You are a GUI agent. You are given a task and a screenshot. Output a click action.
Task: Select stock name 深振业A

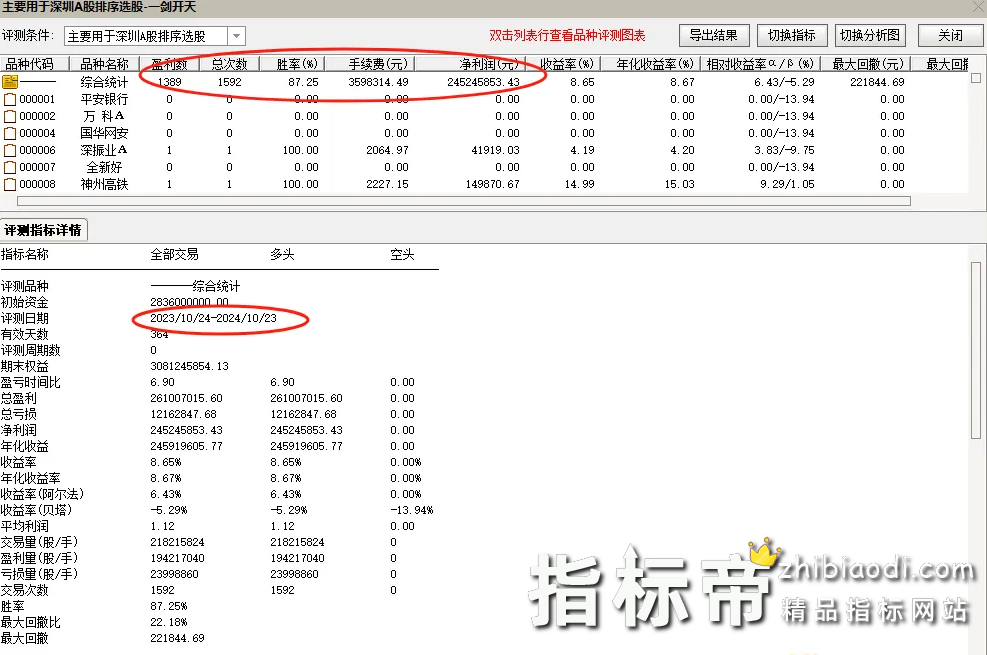(104, 150)
